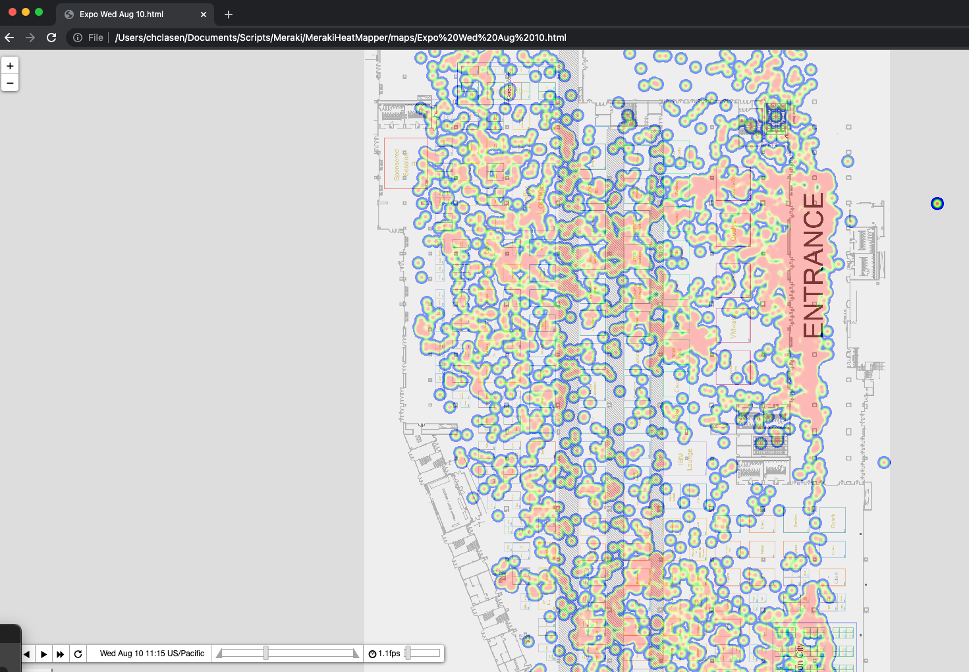
Task: Close the Expo Wed Aug 10.html tab
Action: point(205,14)
